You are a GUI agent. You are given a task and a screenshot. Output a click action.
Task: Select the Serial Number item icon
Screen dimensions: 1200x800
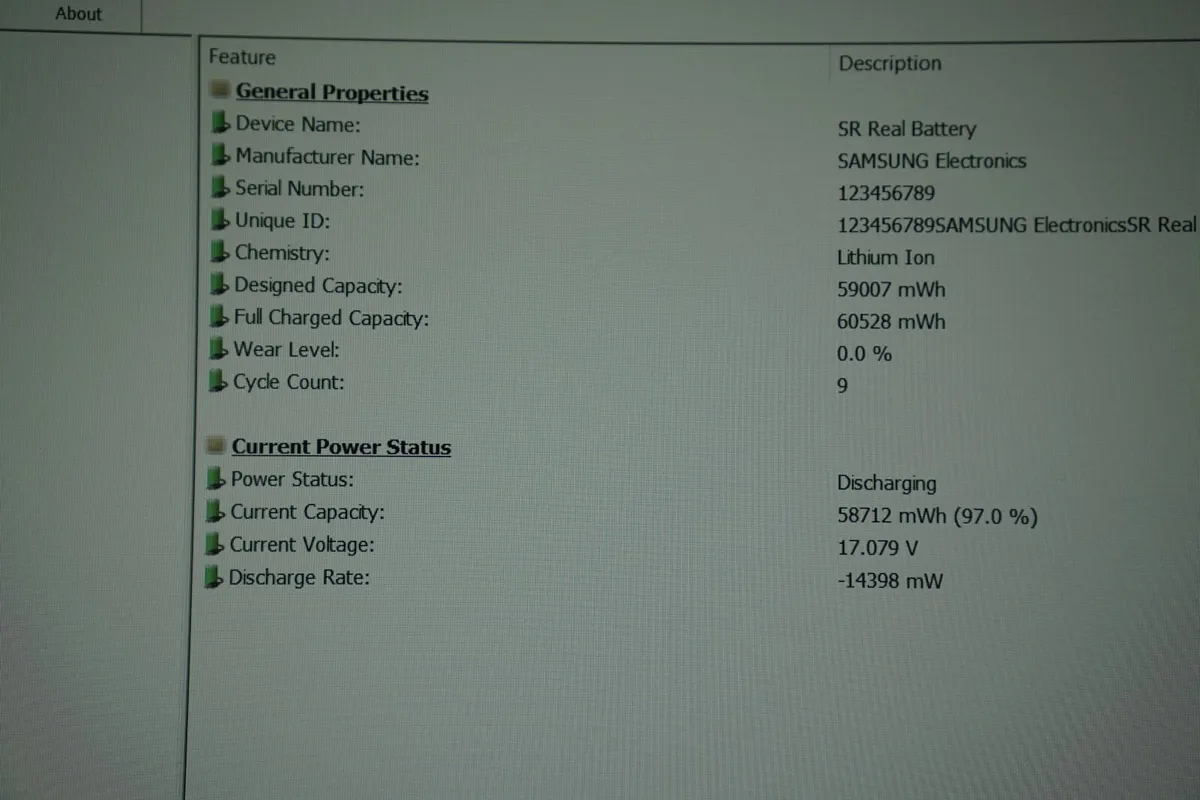tap(221, 188)
